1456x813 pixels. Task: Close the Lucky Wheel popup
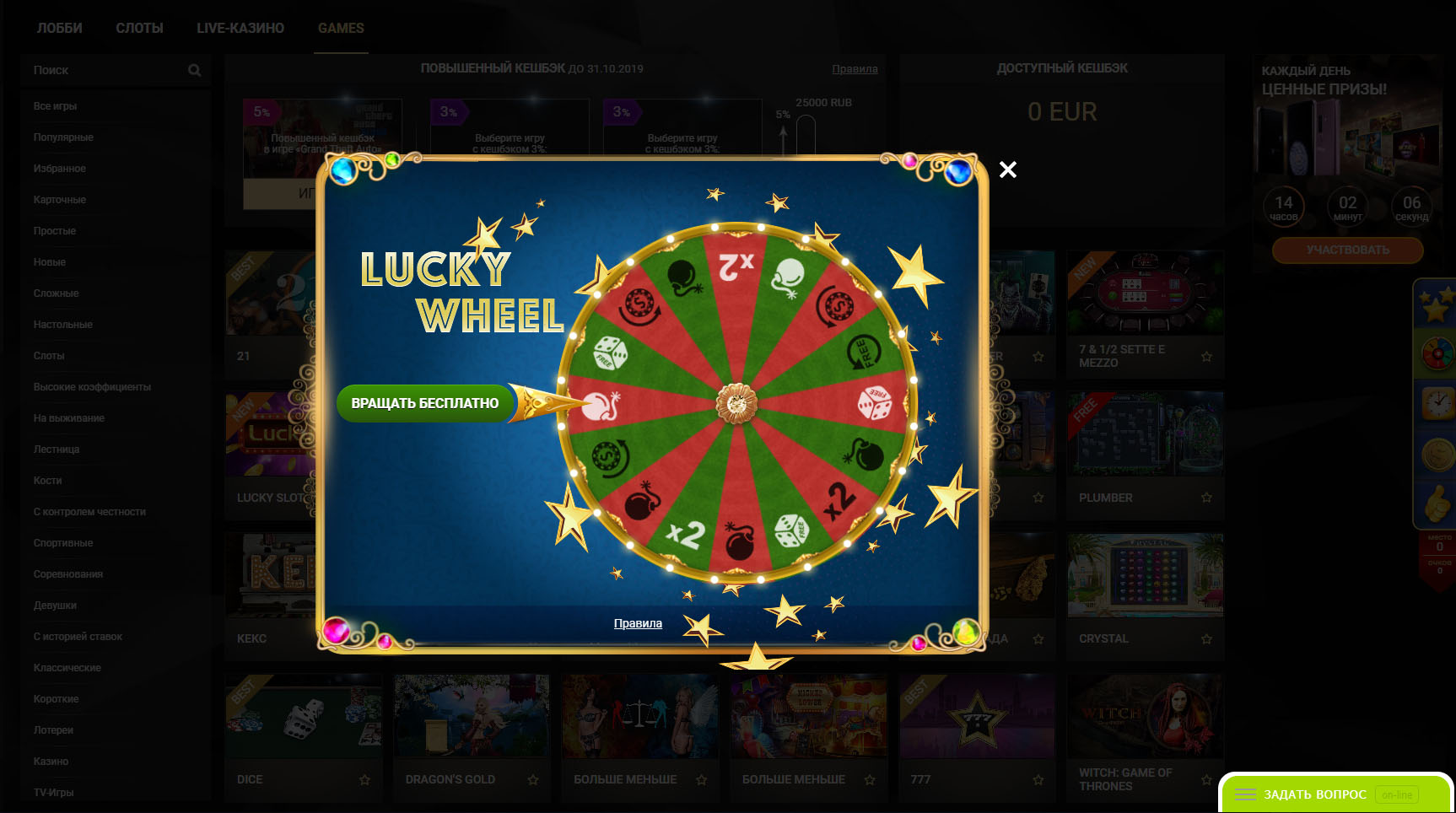pos(1007,170)
